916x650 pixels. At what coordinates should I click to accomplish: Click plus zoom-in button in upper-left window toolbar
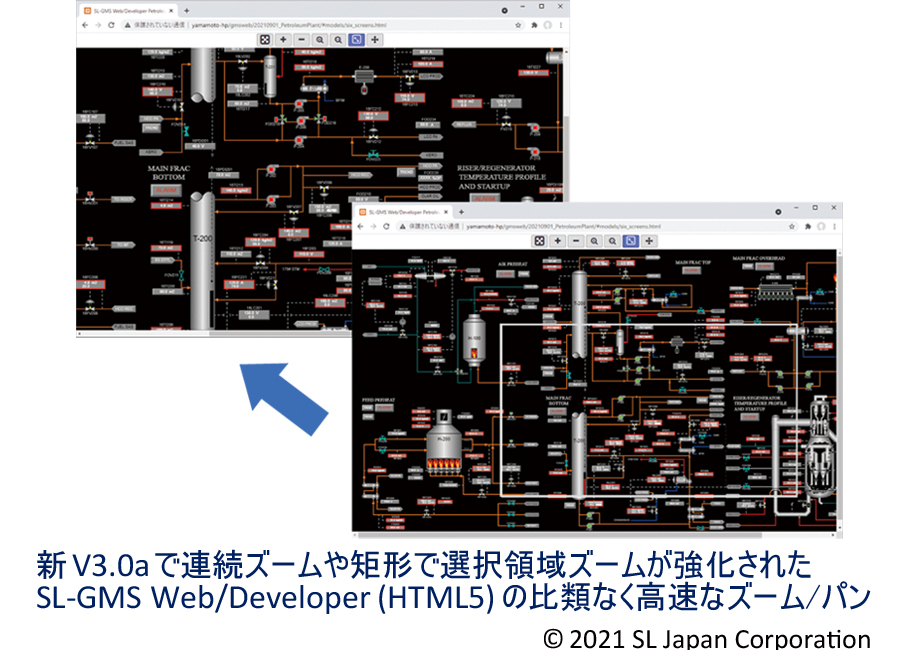pos(283,39)
